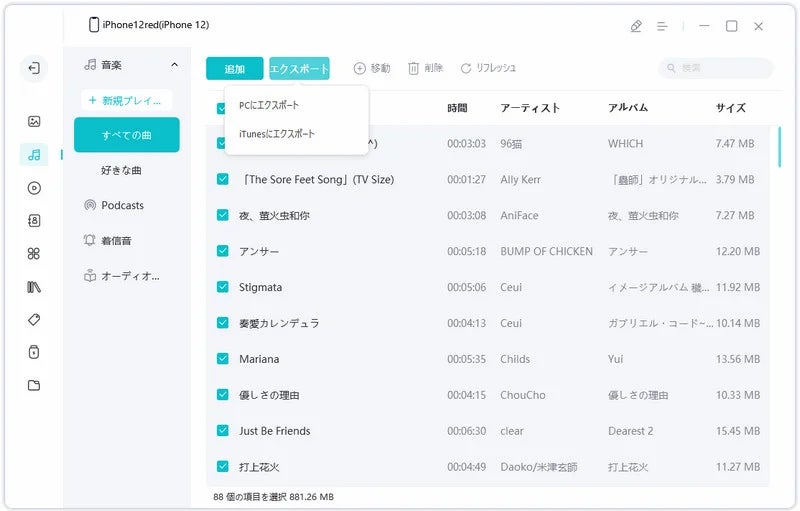
Task: Click the edit pencil icon in title bar
Action: point(636,26)
